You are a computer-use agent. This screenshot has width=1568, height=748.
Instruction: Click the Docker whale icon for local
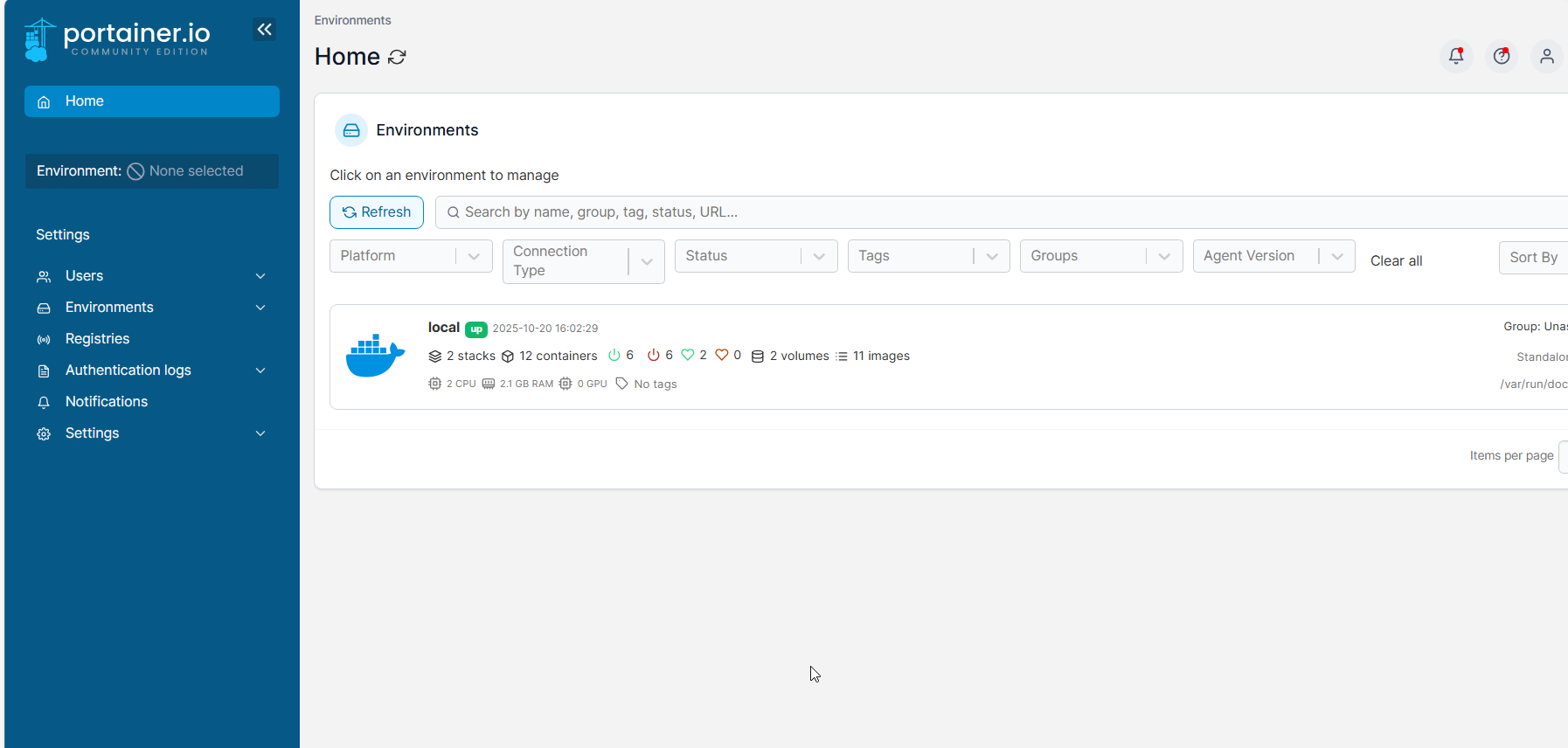[x=375, y=355]
